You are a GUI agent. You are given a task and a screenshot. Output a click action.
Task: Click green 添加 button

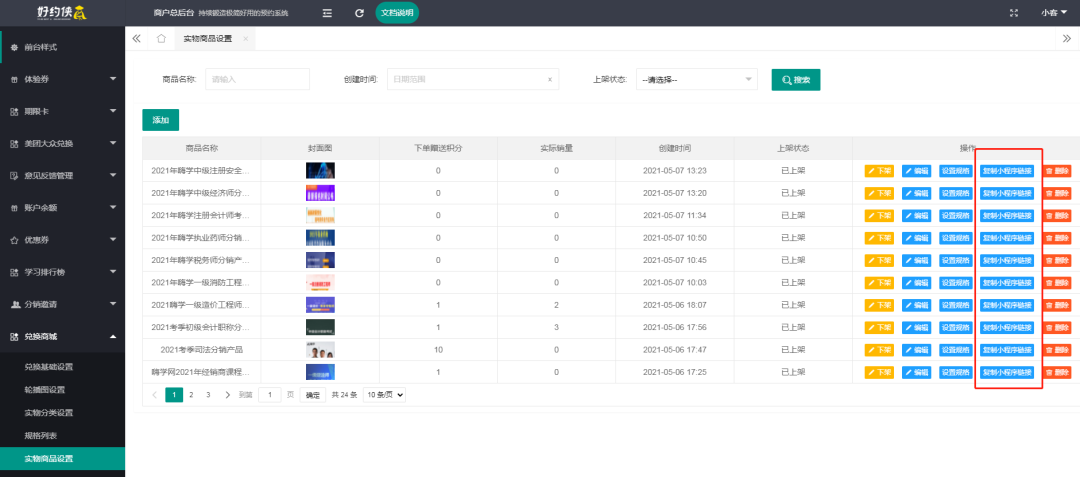(160, 120)
